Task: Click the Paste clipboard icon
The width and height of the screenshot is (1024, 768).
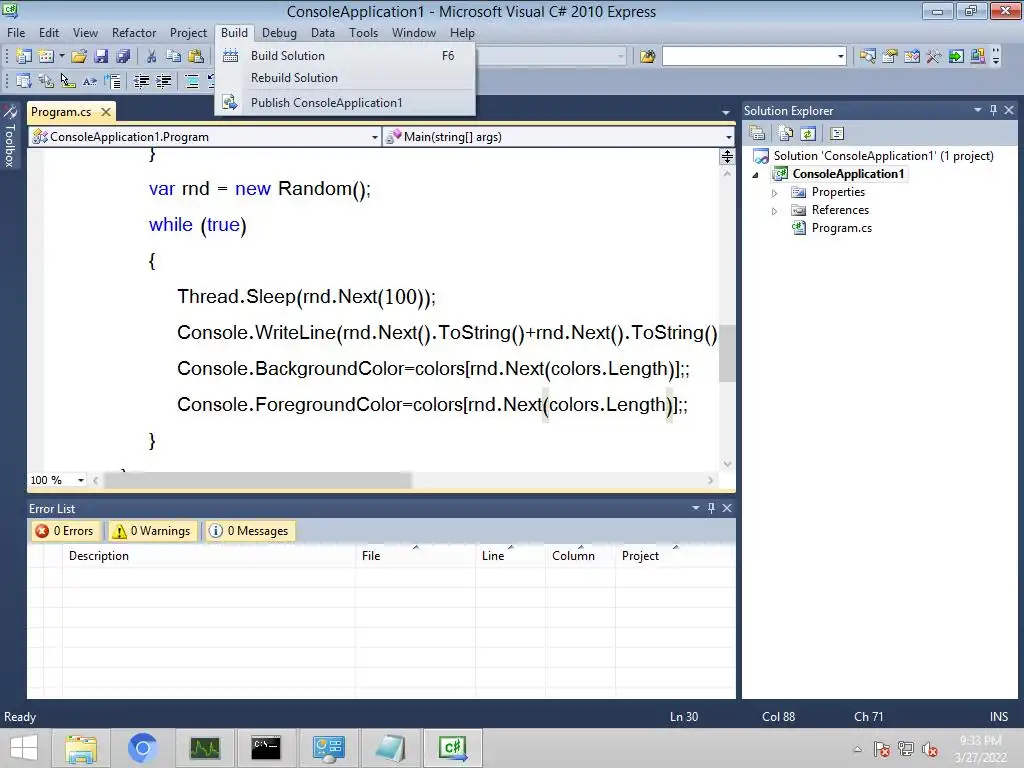Action: 195,56
